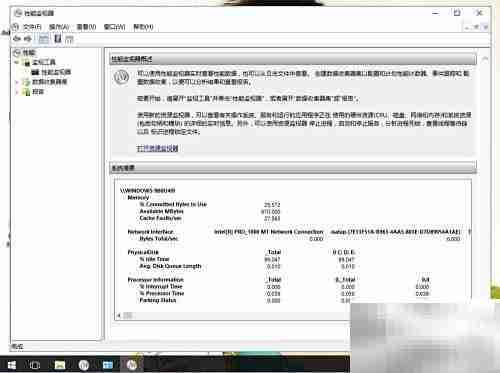Image resolution: width=500 pixels, height=373 pixels.
Task: Open the 文件(F) menu
Action: pyautogui.click(x=32, y=27)
